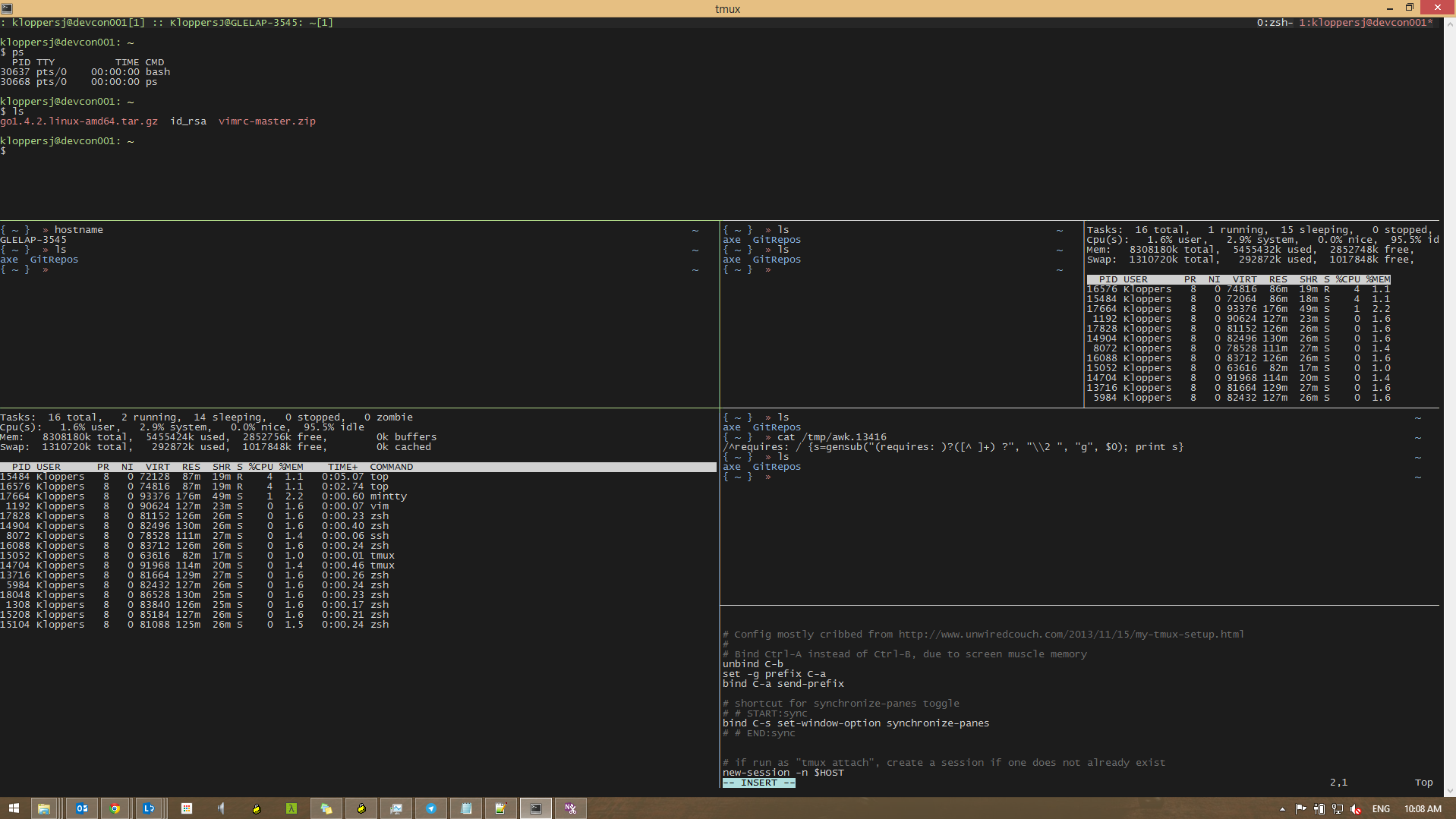Open Action Center flag icon

(x=1301, y=809)
